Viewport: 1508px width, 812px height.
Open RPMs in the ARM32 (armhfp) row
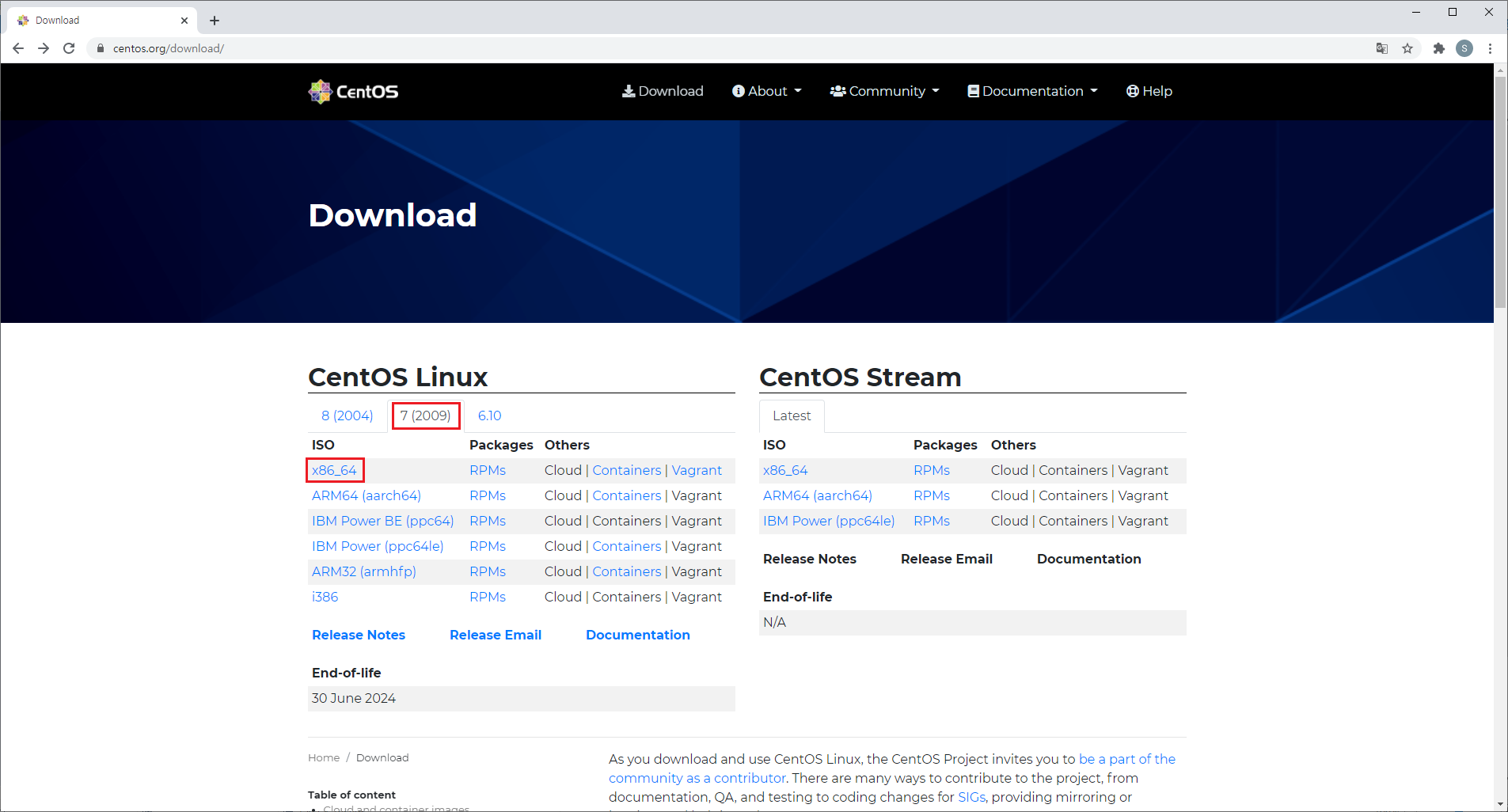click(488, 571)
